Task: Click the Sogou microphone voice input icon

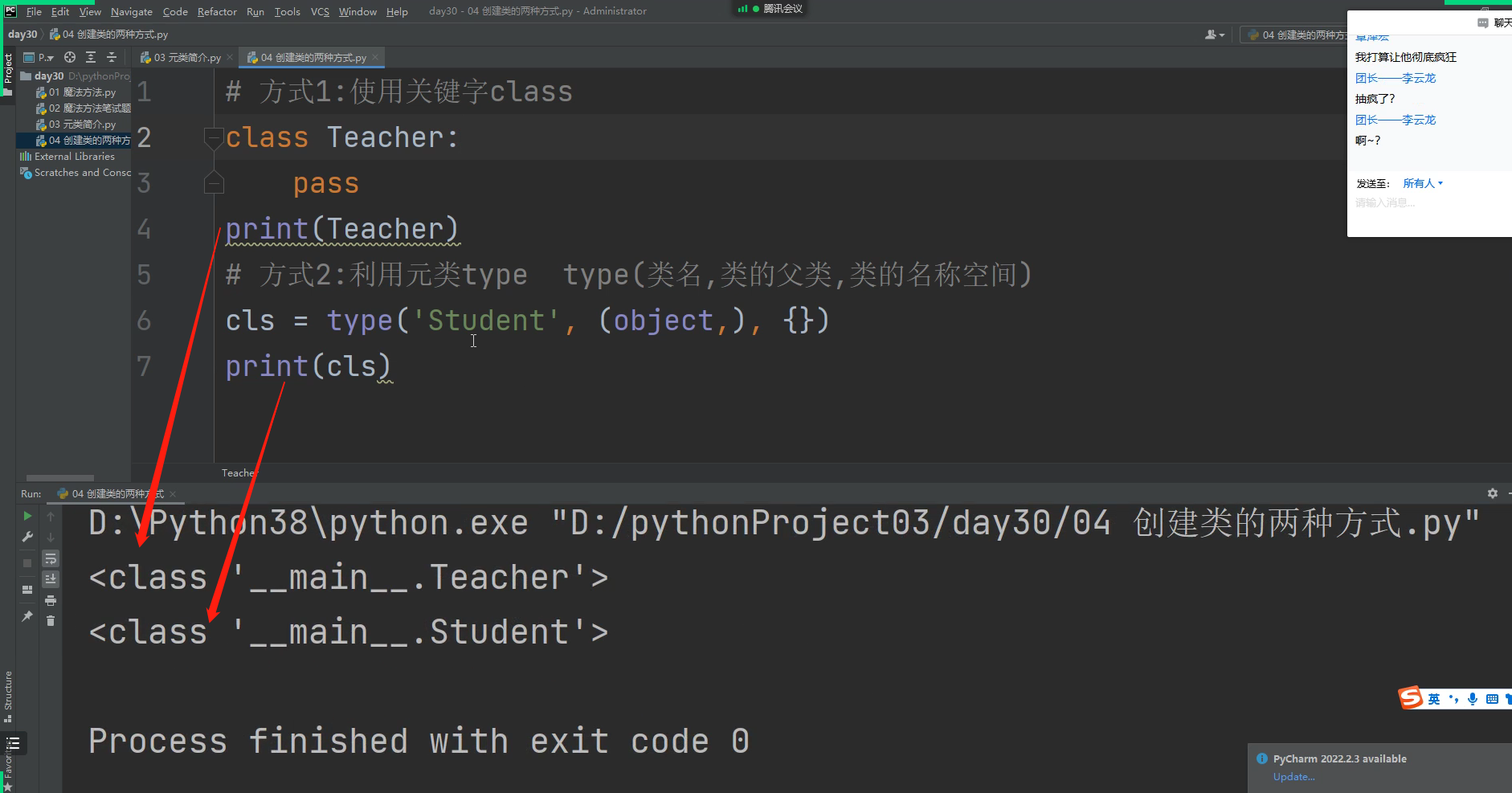Action: click(1473, 699)
